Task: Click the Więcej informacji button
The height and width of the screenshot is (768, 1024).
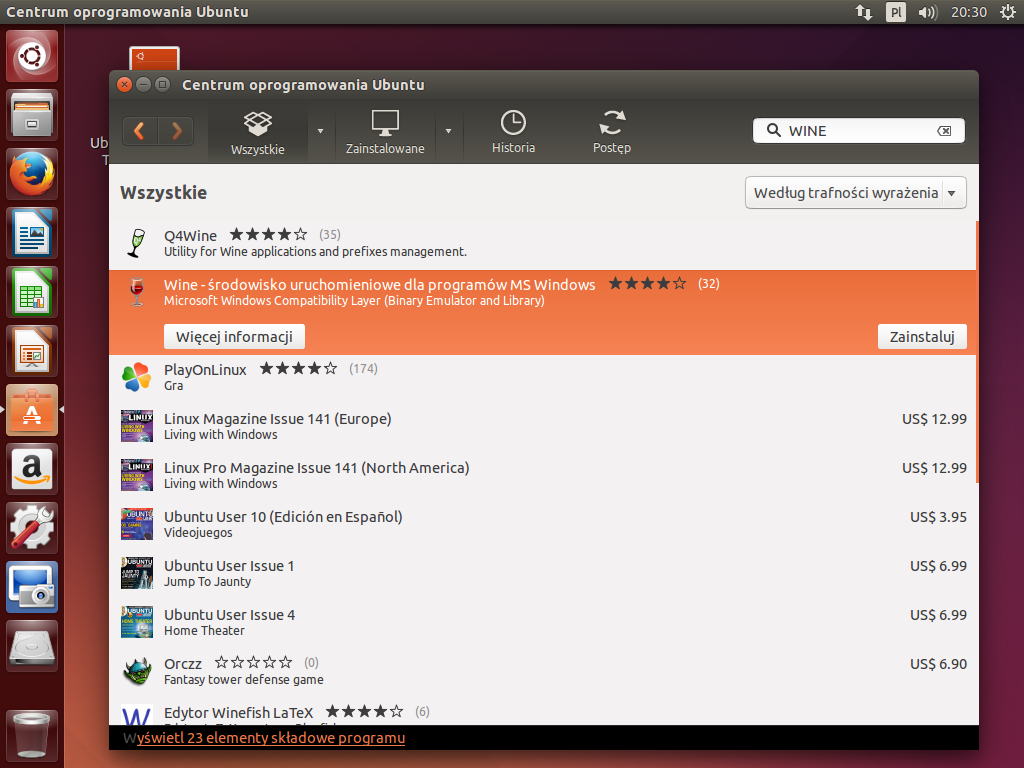Action: [x=234, y=337]
